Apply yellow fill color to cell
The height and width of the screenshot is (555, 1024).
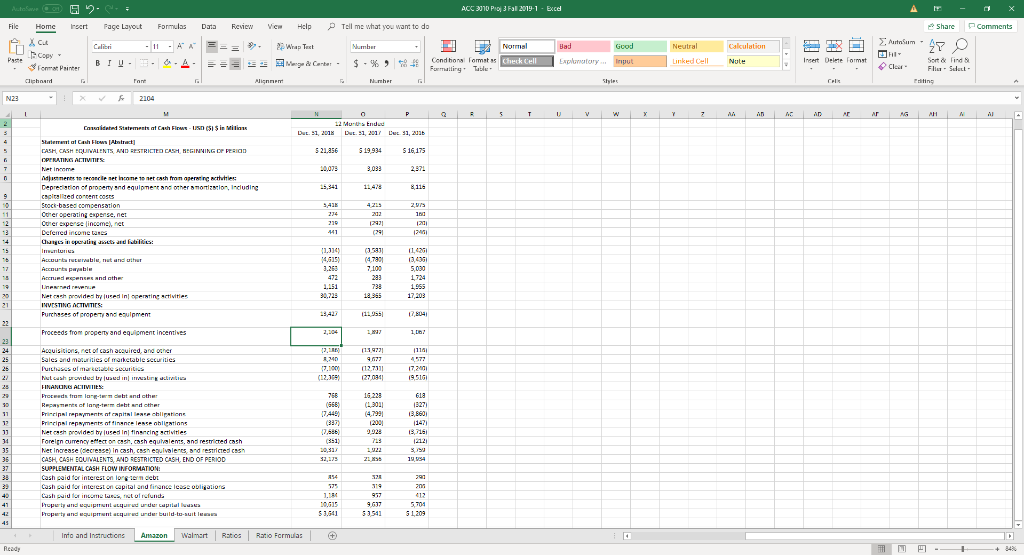(167, 63)
